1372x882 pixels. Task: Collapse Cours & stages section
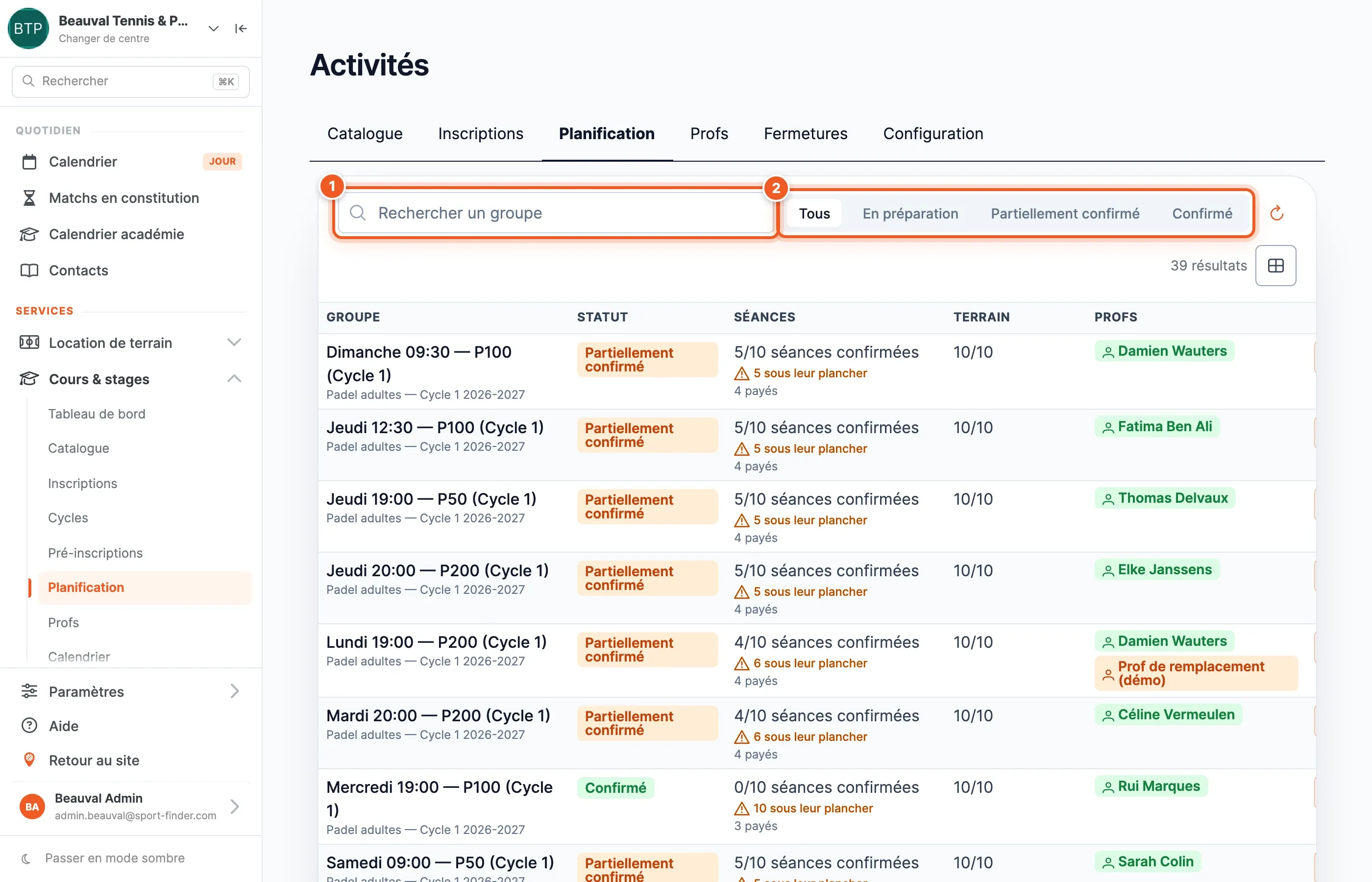[234, 379]
